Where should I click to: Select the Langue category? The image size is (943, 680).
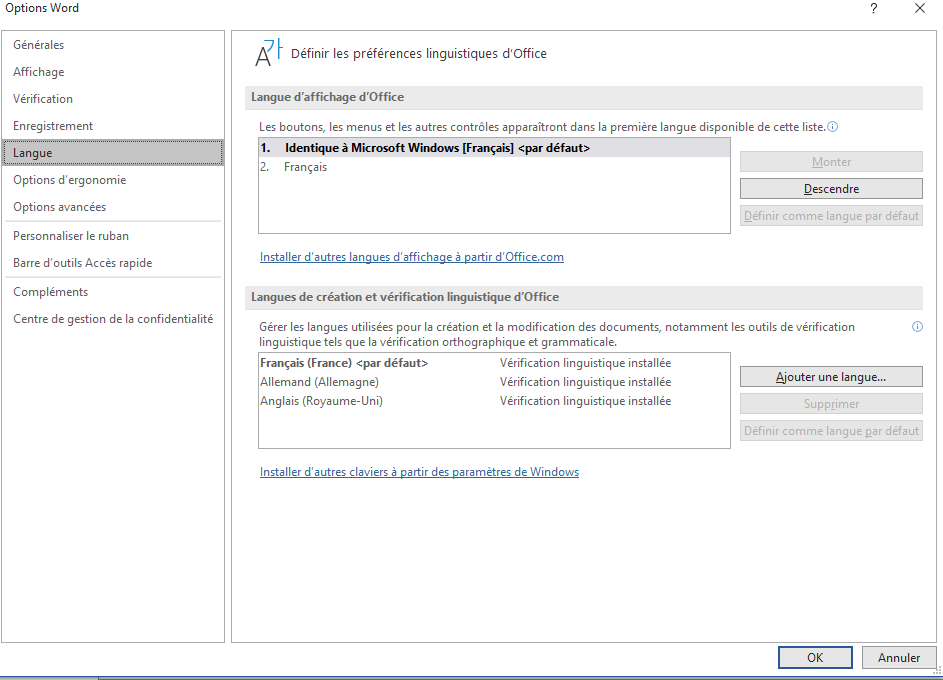(113, 153)
